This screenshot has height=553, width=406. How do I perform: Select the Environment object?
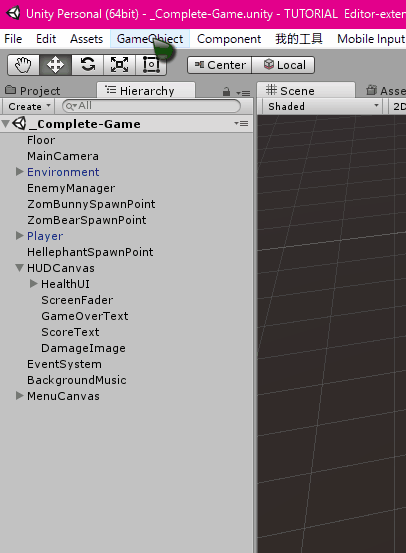pyautogui.click(x=63, y=172)
